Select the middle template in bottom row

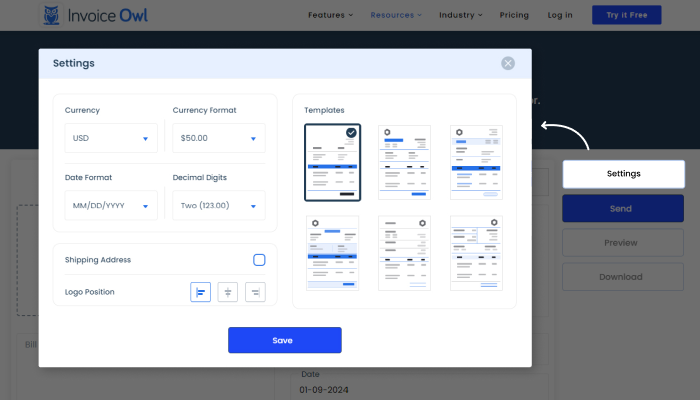pyautogui.click(x=404, y=253)
